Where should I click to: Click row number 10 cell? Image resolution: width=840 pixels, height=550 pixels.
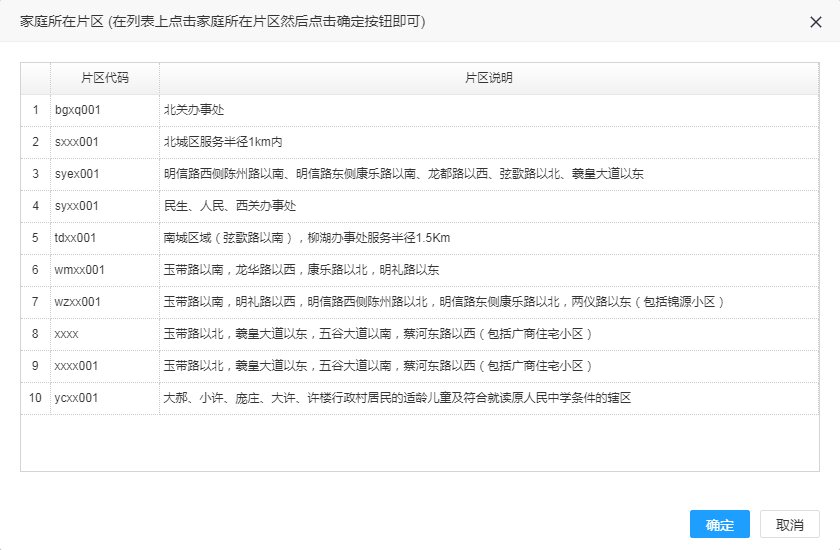35,398
